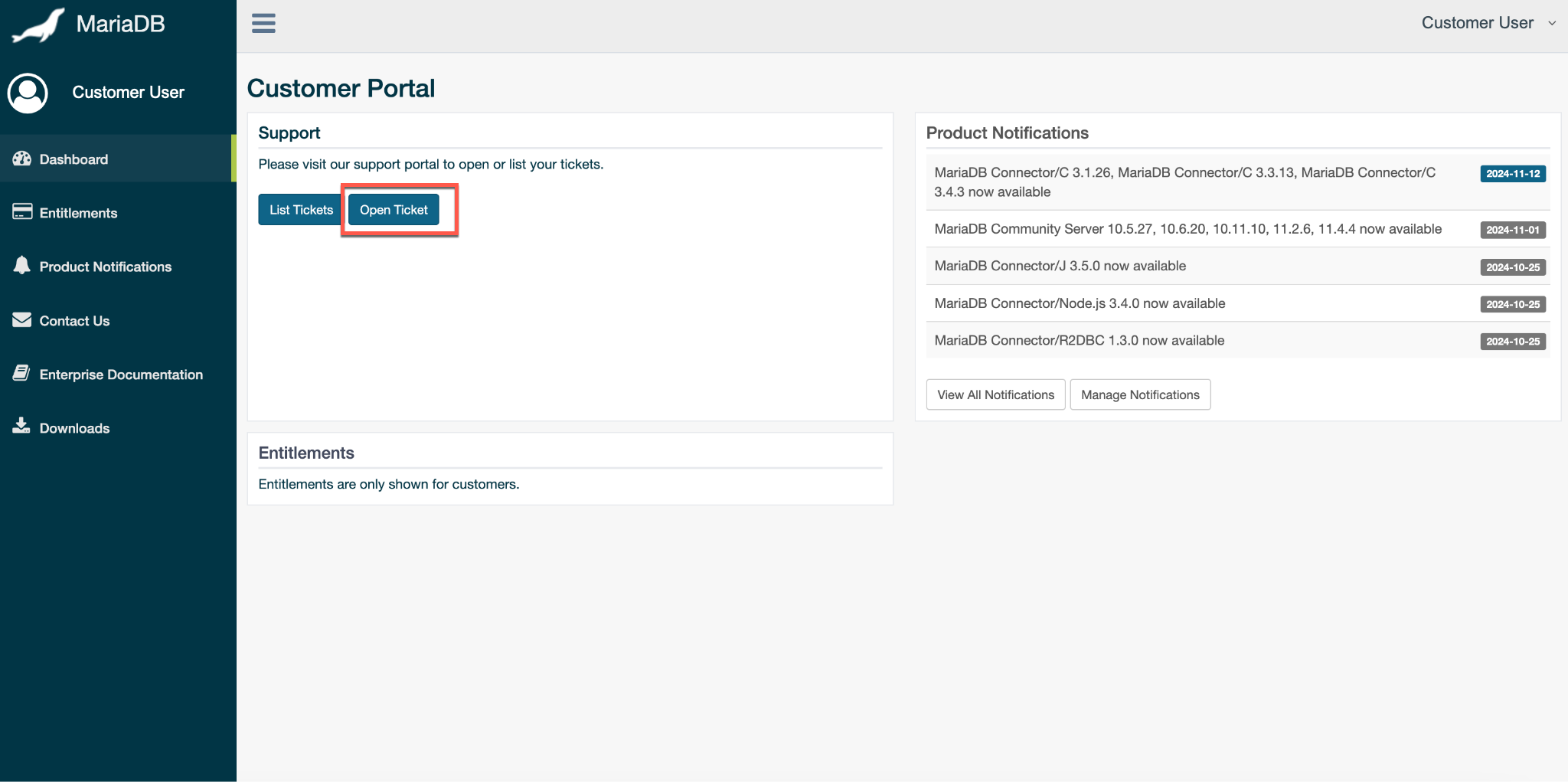This screenshot has width=1568, height=782.
Task: Open the Customer User account menu
Action: tap(1477, 23)
